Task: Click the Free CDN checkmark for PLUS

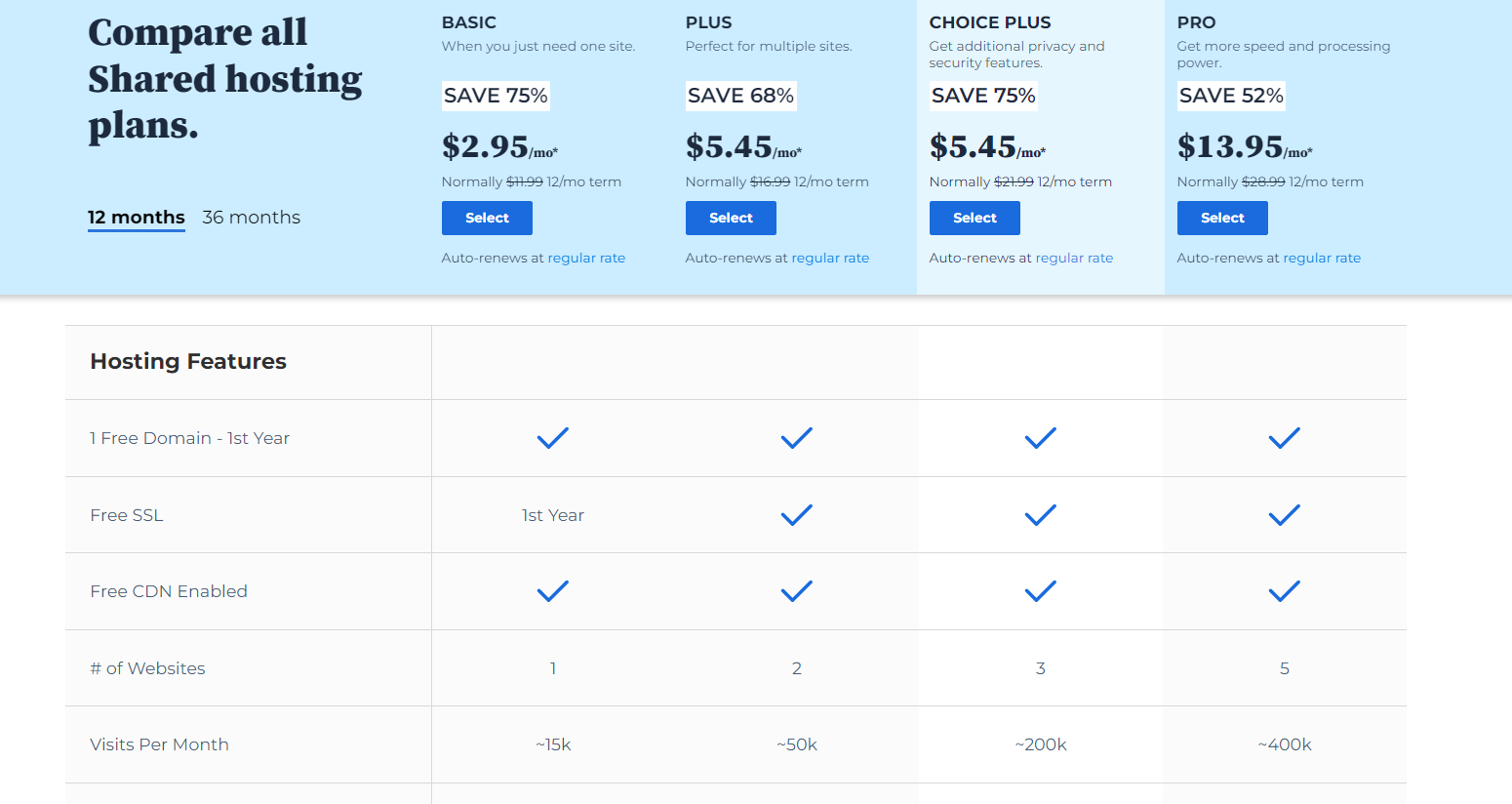Action: [x=797, y=591]
